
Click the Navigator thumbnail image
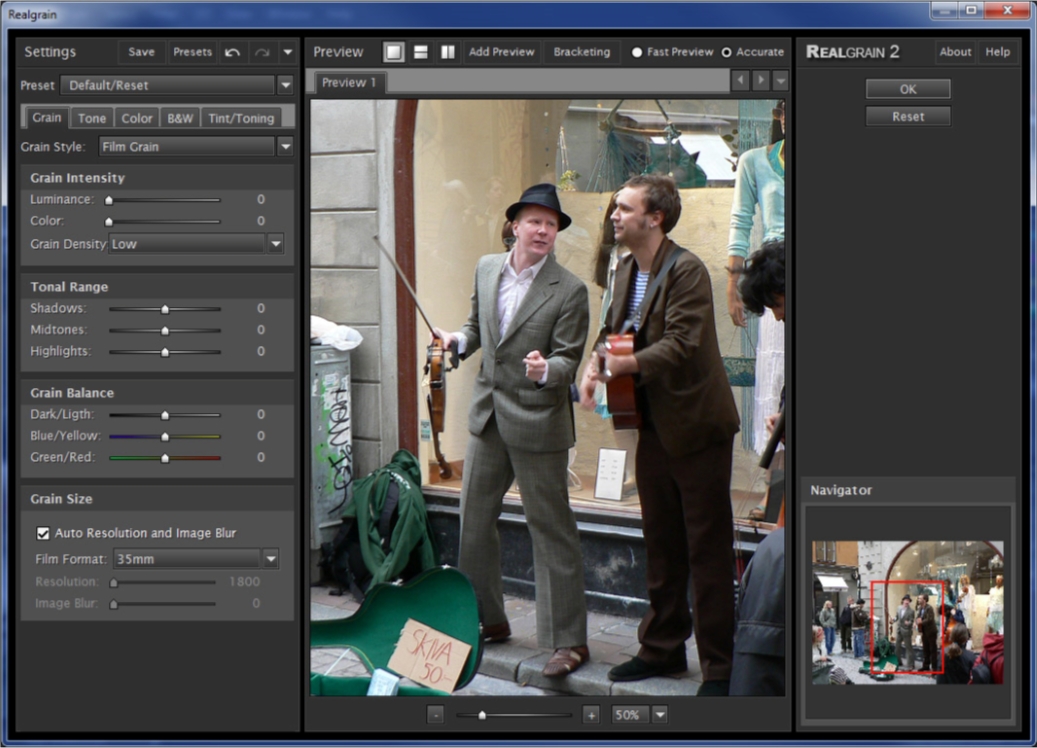(x=908, y=612)
